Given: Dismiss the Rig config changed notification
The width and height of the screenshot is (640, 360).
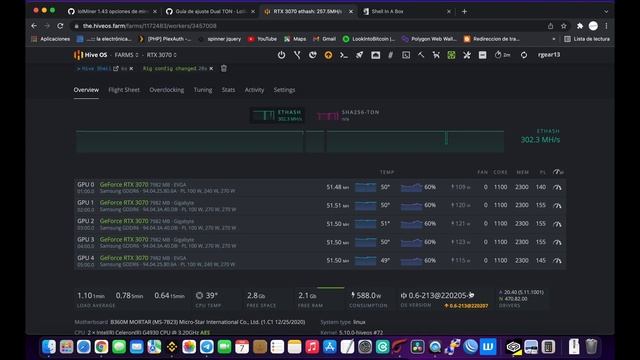Looking at the screenshot, I should pos(211,69).
